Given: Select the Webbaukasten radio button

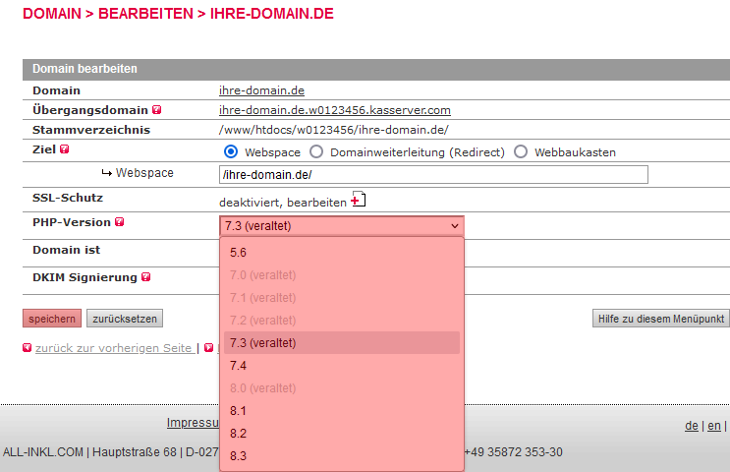Looking at the screenshot, I should (521, 152).
